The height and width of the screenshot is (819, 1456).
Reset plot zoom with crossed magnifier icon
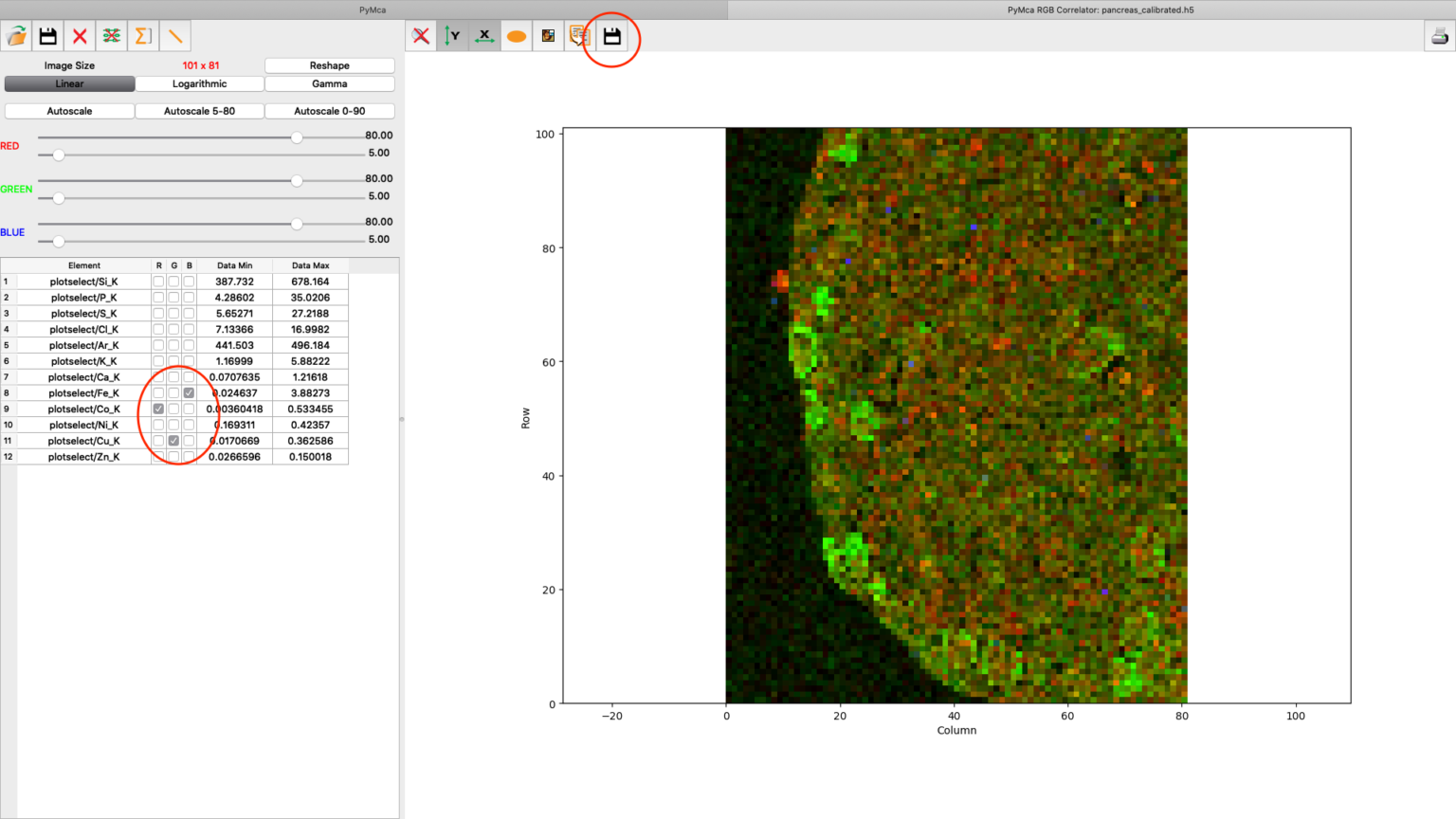click(x=421, y=36)
